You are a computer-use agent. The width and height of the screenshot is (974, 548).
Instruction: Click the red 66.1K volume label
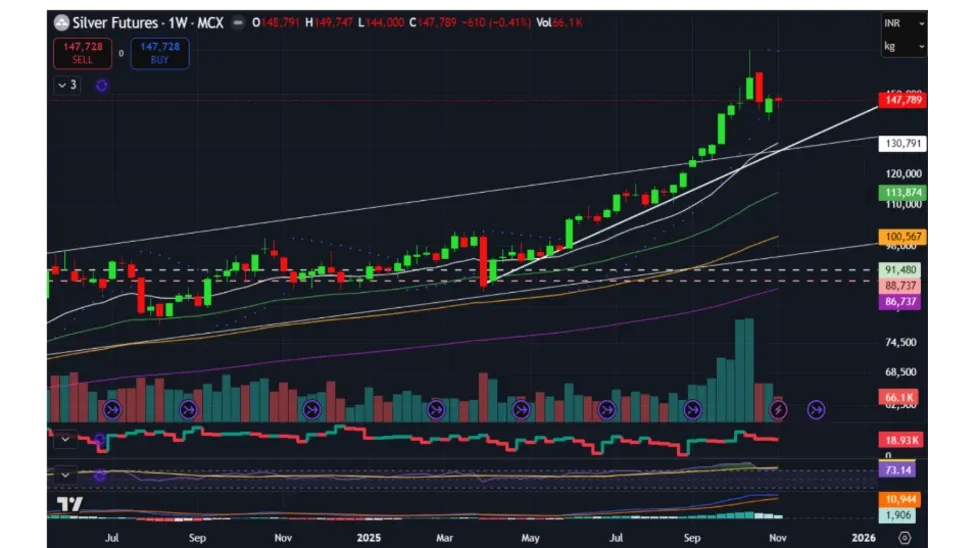pos(899,397)
